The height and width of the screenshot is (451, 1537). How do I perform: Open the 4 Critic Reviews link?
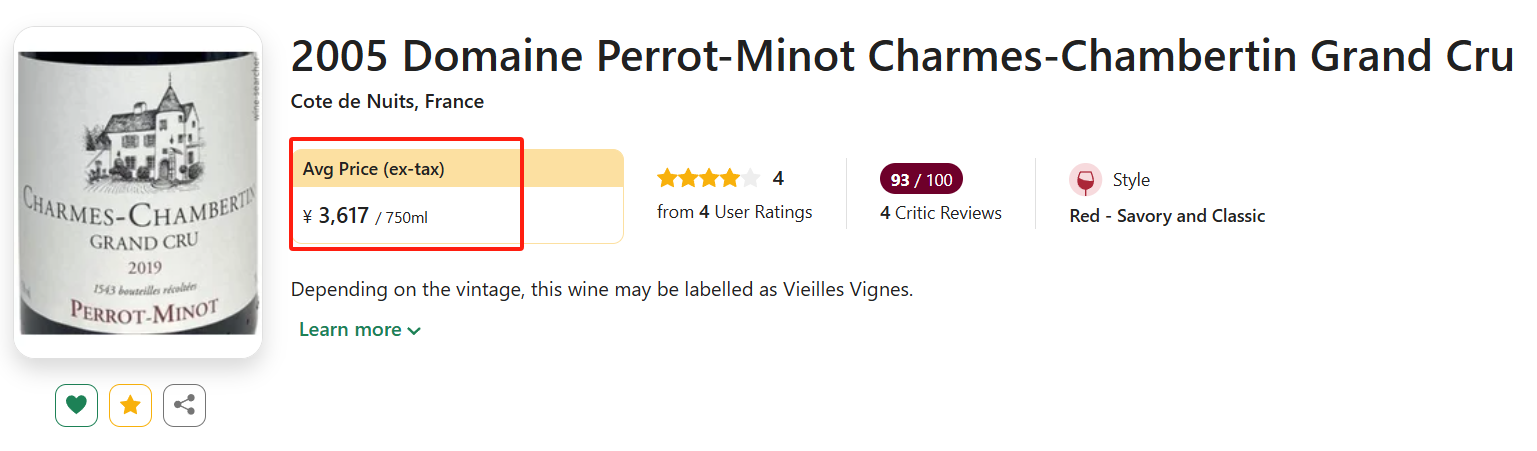[x=940, y=213]
